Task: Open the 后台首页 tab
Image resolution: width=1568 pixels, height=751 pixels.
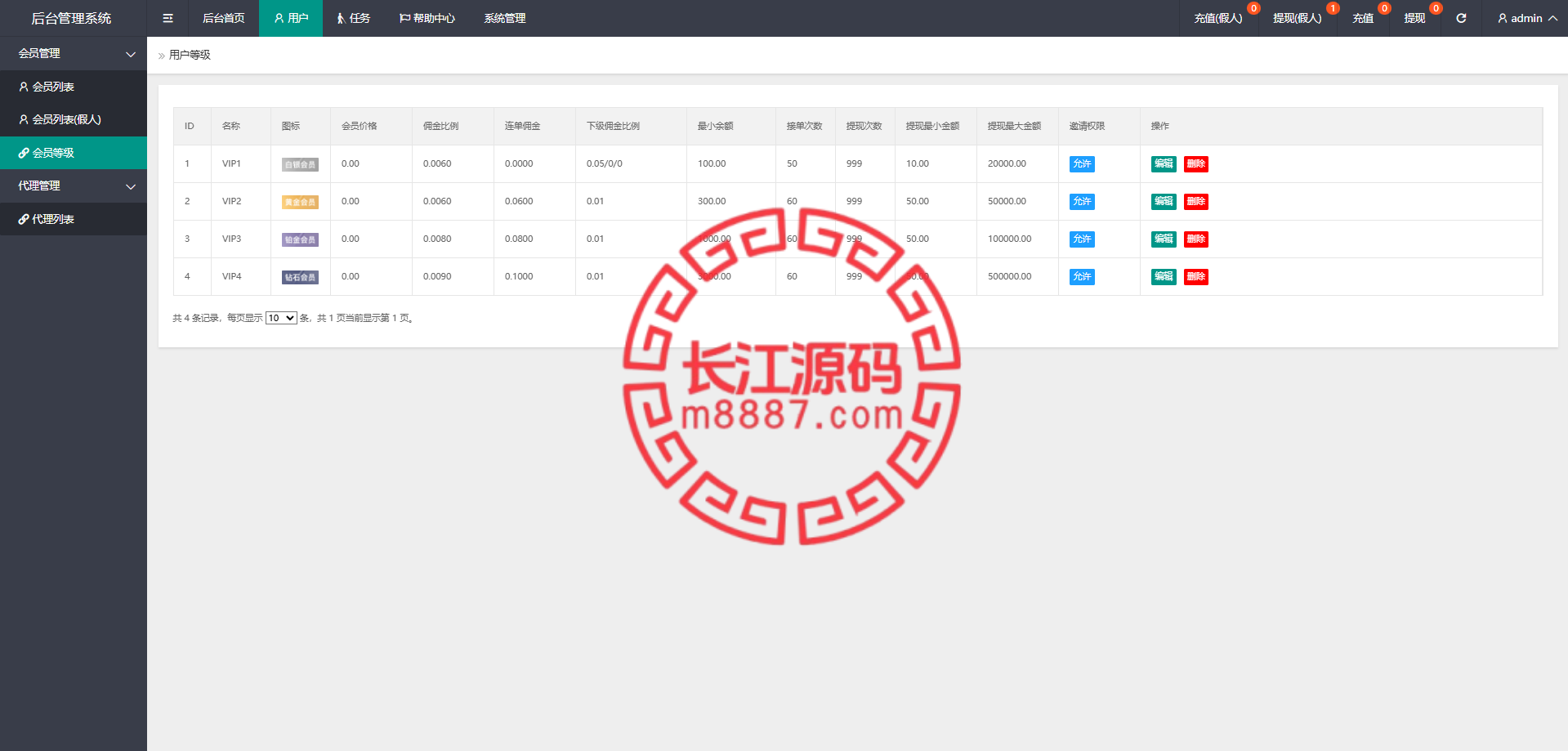Action: pos(223,18)
